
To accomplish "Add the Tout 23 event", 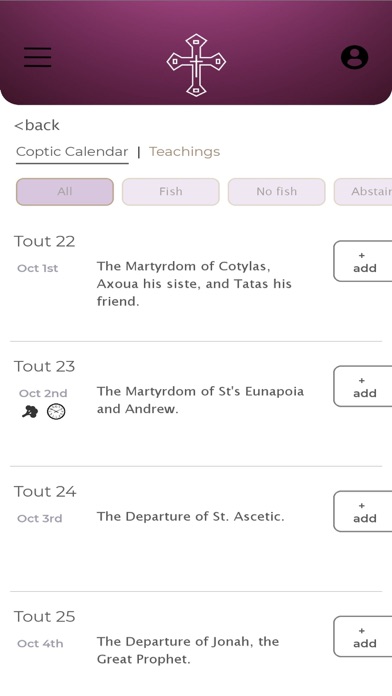I will [363, 386].
